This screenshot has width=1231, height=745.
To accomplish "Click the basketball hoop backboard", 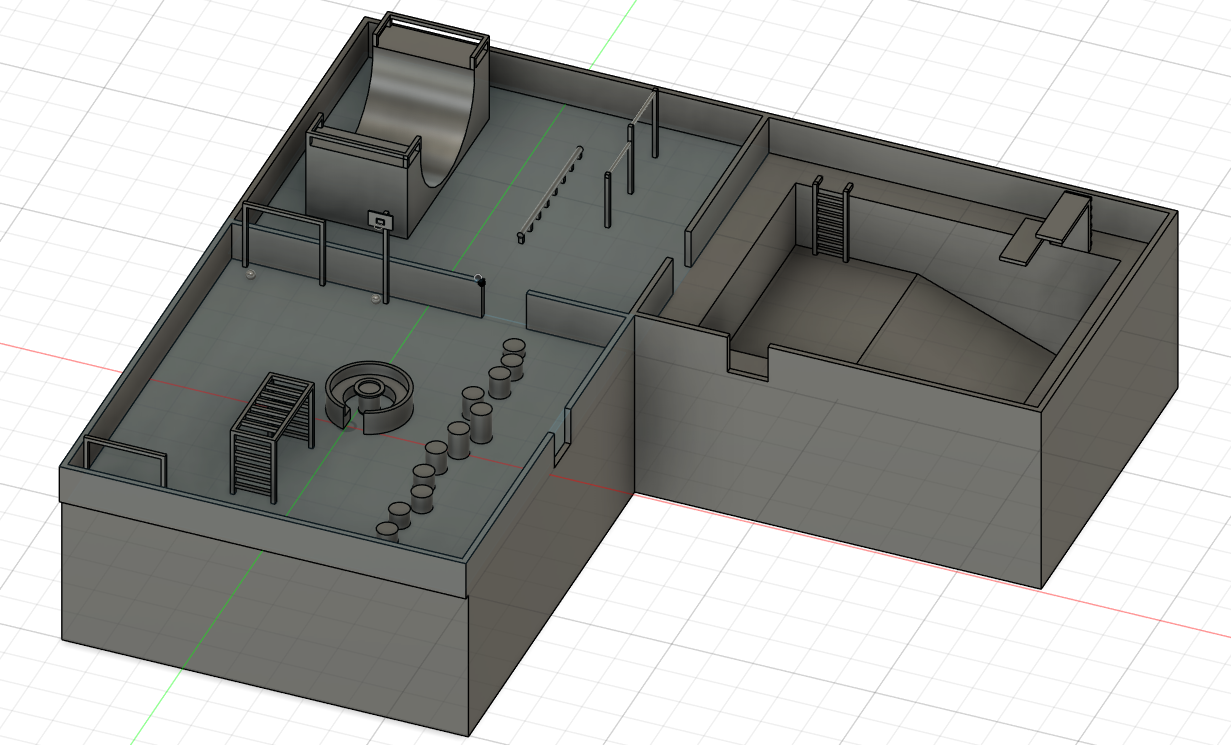I will tap(380, 219).
